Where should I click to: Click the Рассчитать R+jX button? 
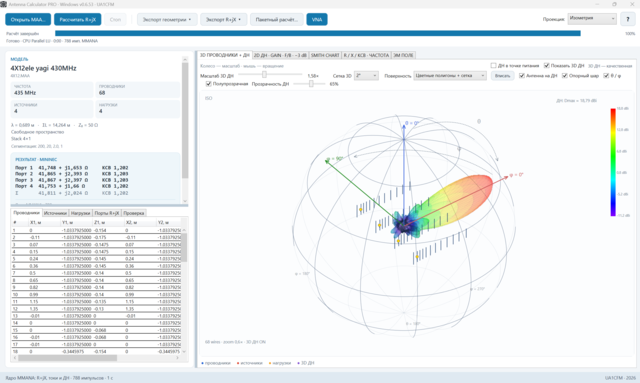click(x=78, y=20)
